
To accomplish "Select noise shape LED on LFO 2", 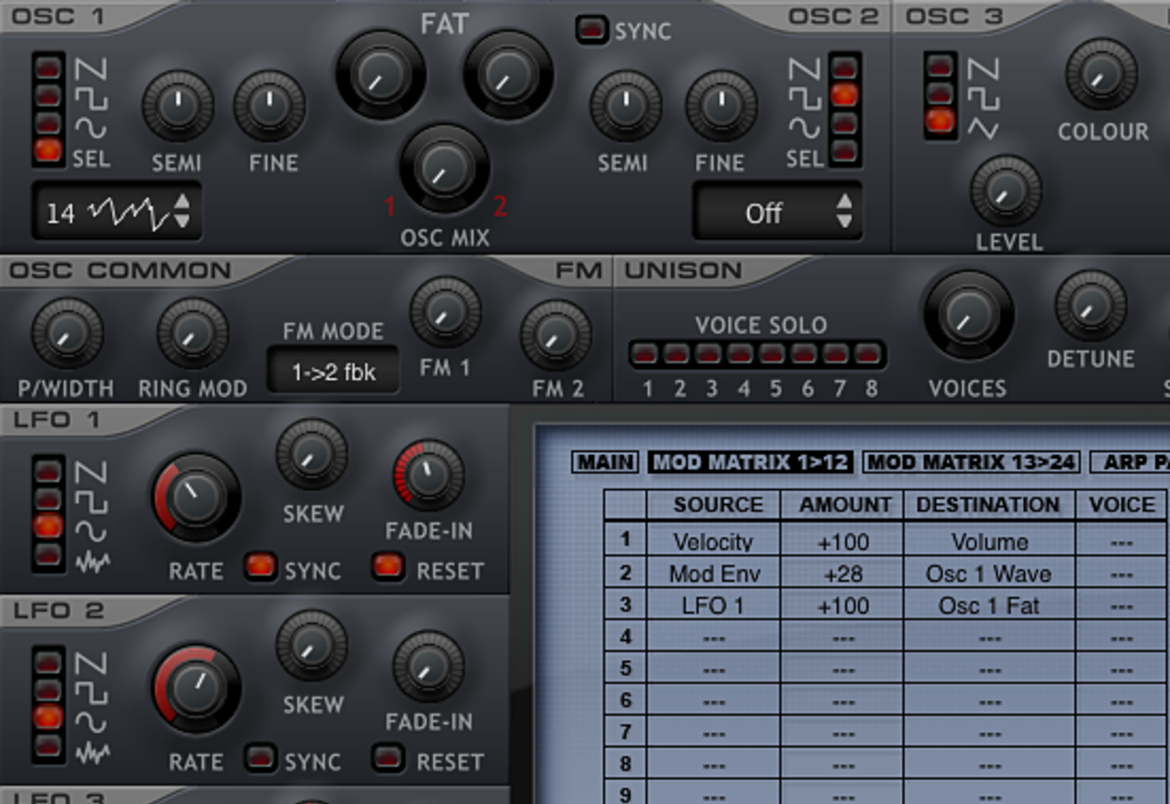I will coord(48,745).
